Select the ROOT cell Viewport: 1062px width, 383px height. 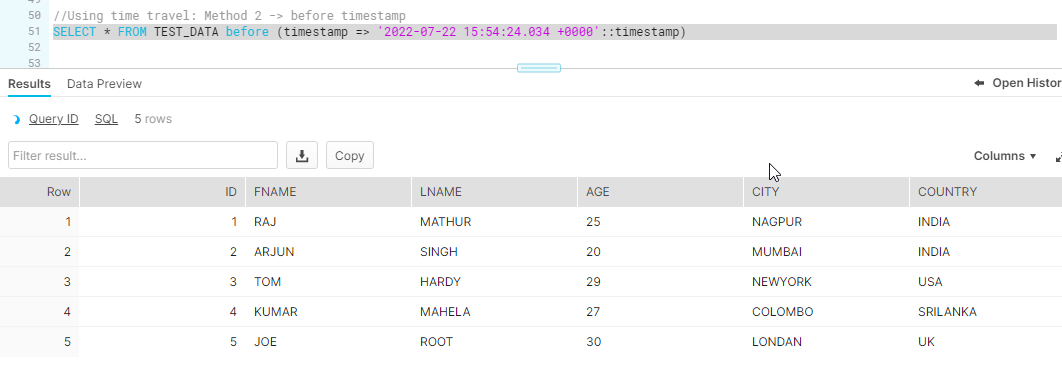[x=494, y=342]
